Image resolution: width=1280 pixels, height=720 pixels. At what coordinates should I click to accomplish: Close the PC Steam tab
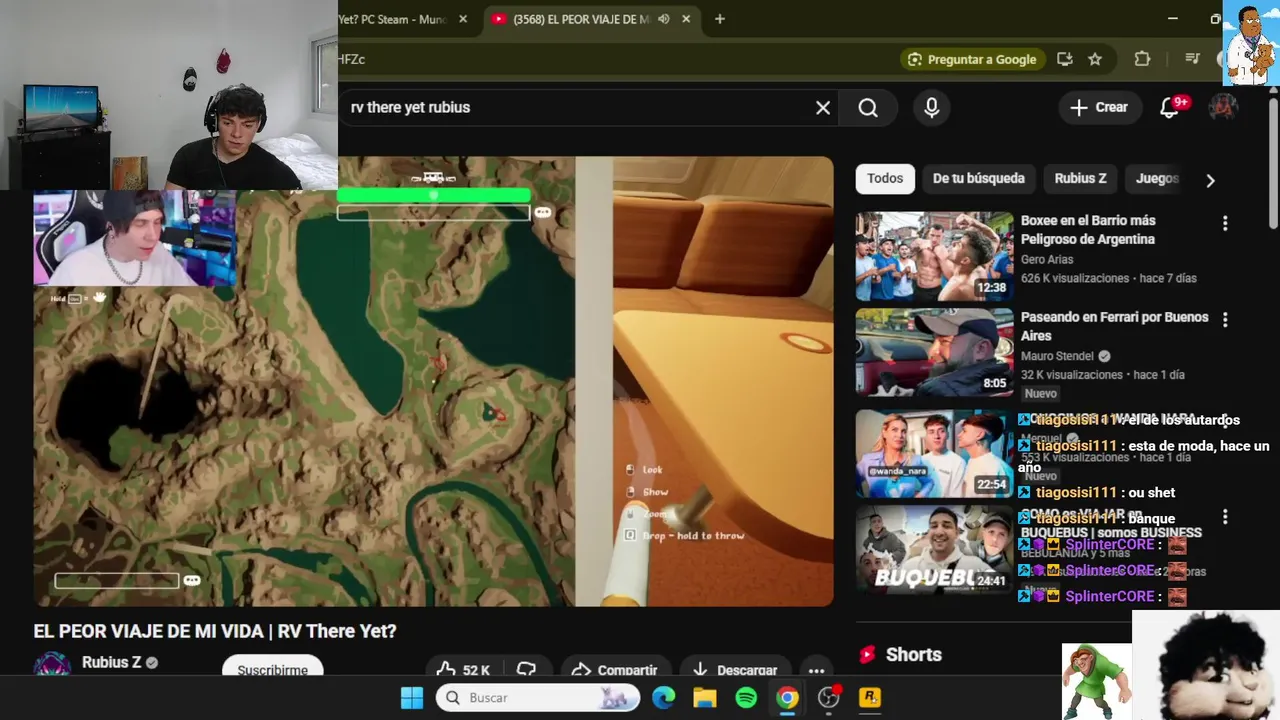463,19
